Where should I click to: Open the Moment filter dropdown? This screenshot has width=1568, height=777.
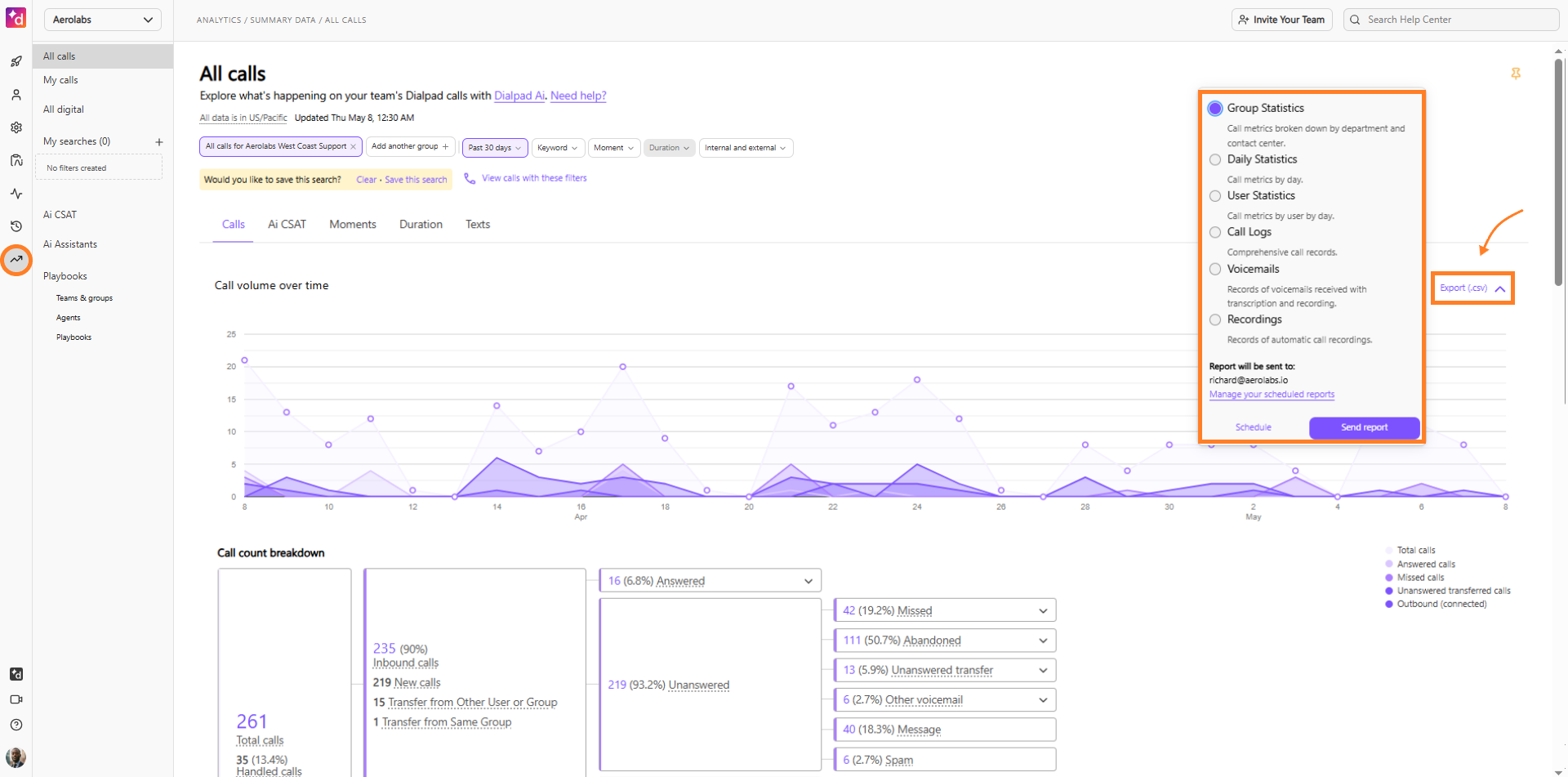click(x=613, y=148)
